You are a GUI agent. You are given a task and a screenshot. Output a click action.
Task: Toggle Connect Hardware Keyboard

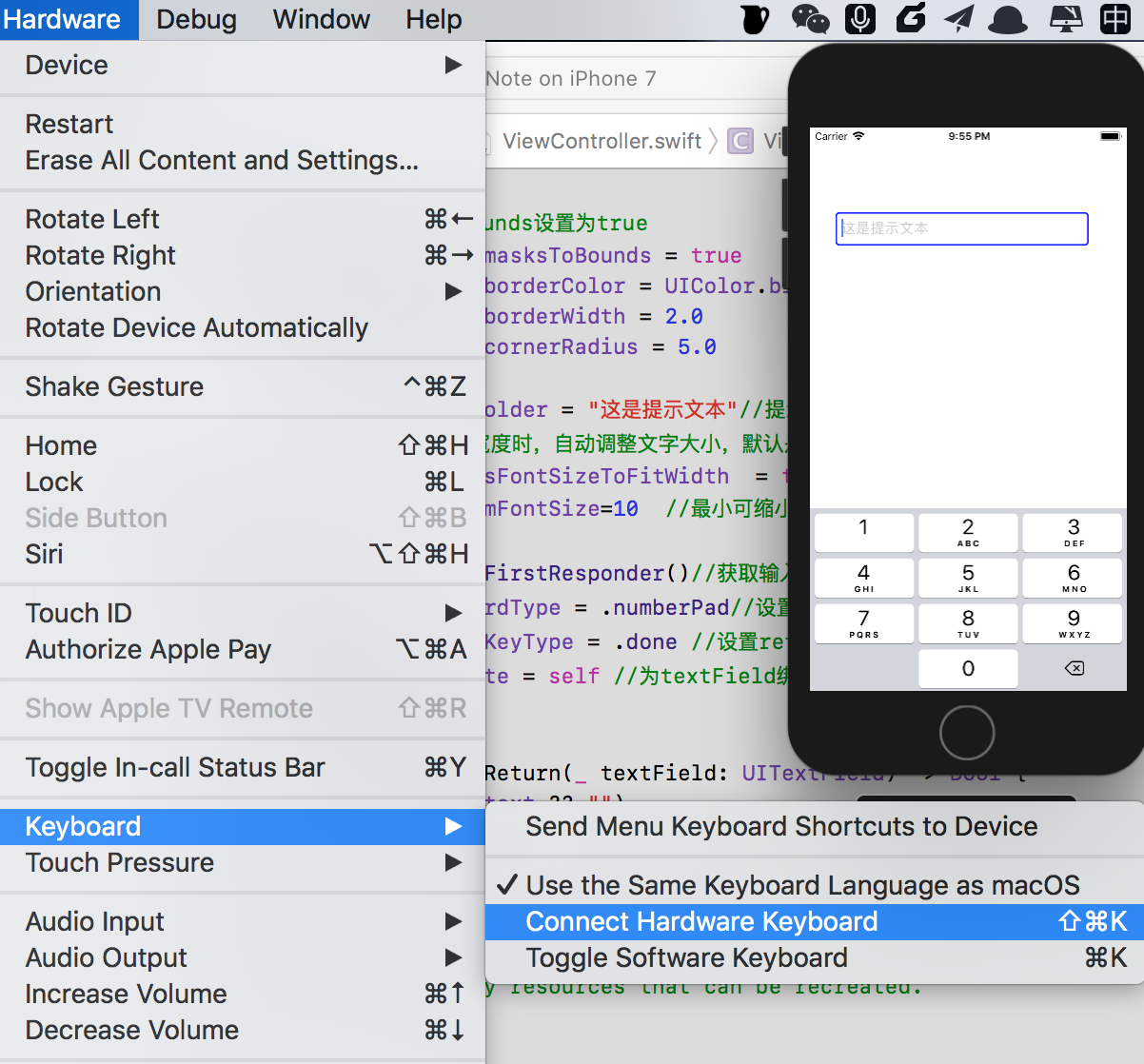click(815, 921)
